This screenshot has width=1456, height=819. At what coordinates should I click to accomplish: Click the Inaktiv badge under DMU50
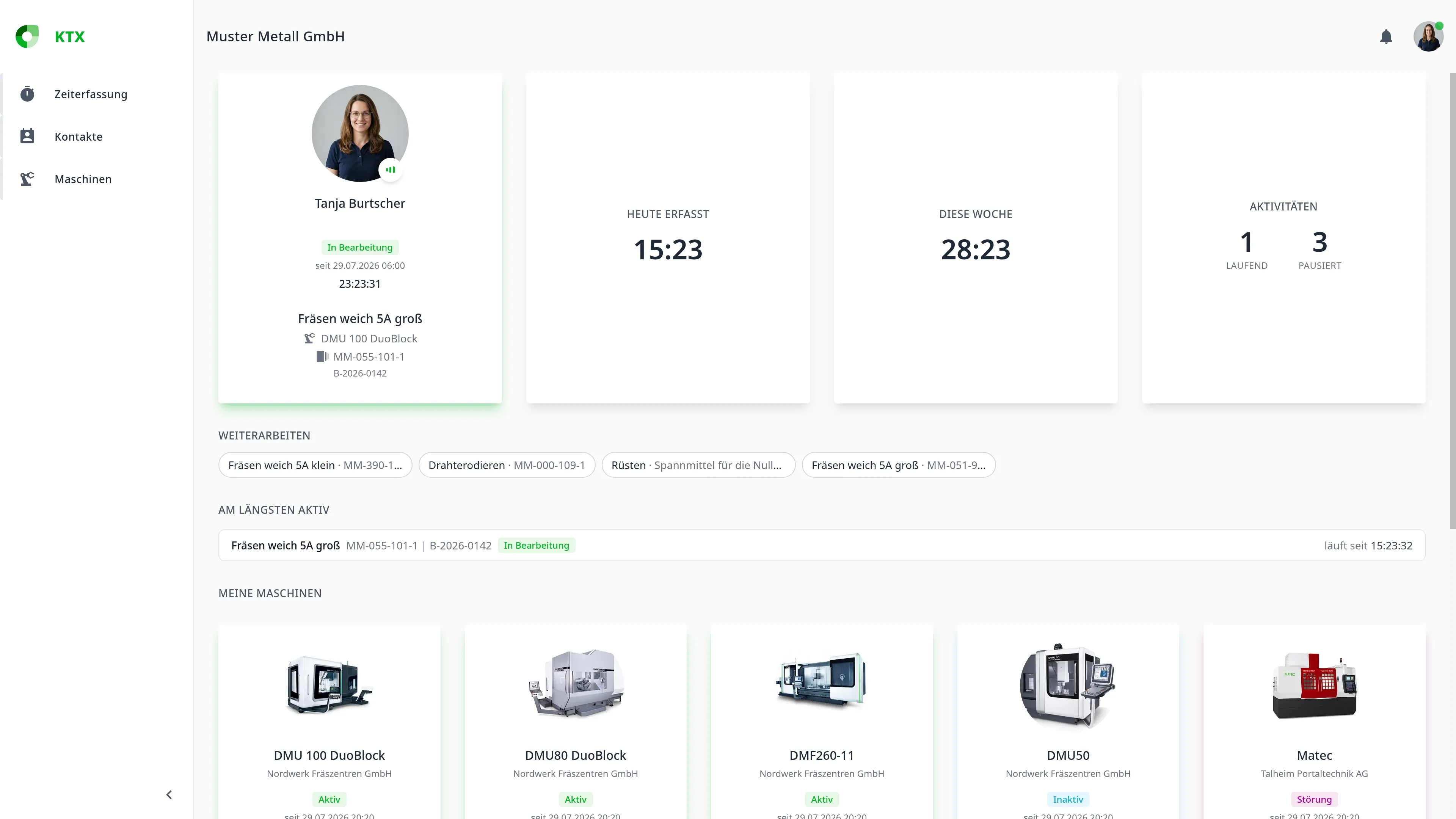click(x=1068, y=799)
